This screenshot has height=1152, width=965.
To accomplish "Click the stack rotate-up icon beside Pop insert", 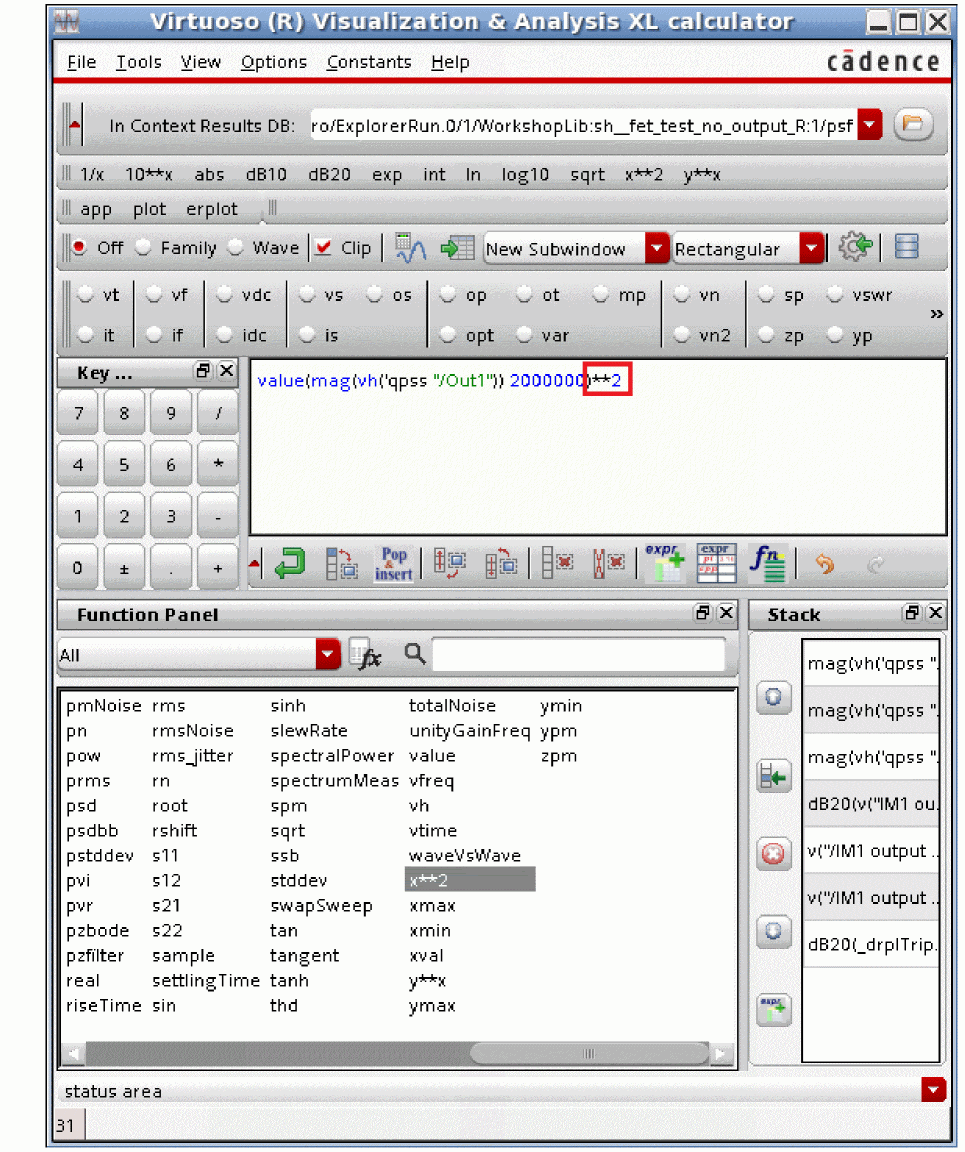I will click(449, 564).
